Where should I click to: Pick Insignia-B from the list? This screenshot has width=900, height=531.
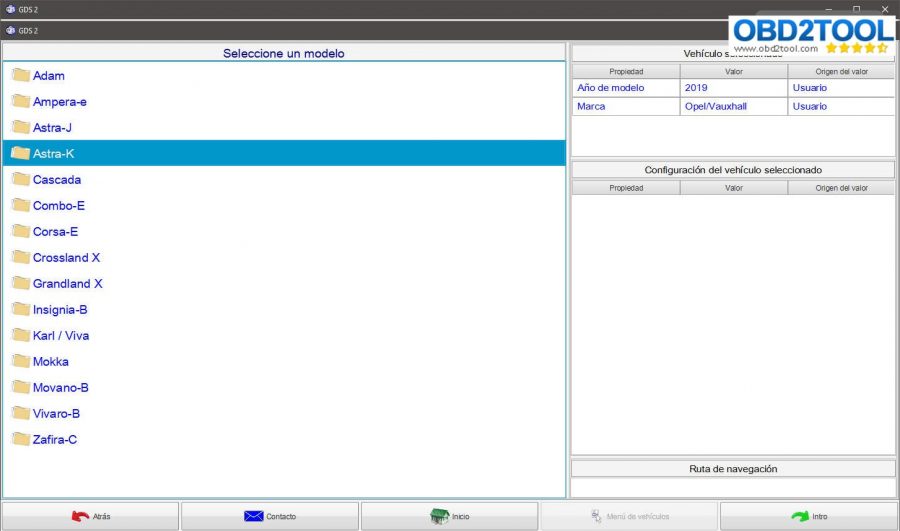(x=60, y=310)
